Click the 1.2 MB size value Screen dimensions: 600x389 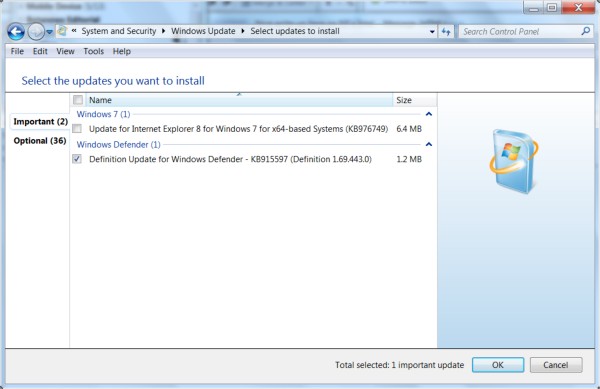[x=409, y=159]
